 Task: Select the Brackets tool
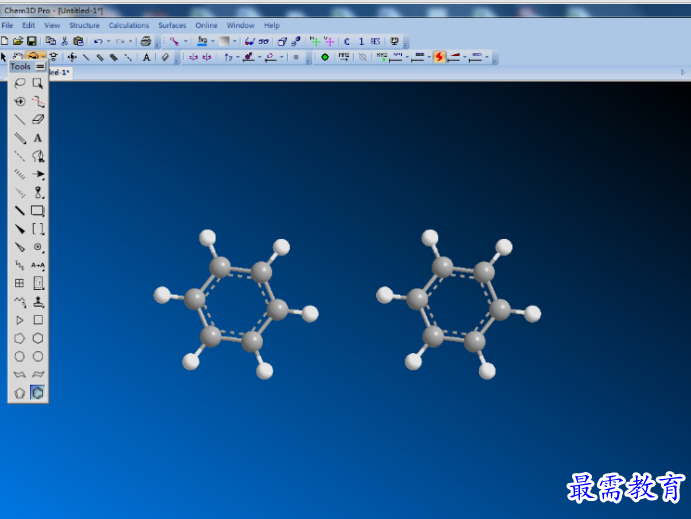coord(38,229)
